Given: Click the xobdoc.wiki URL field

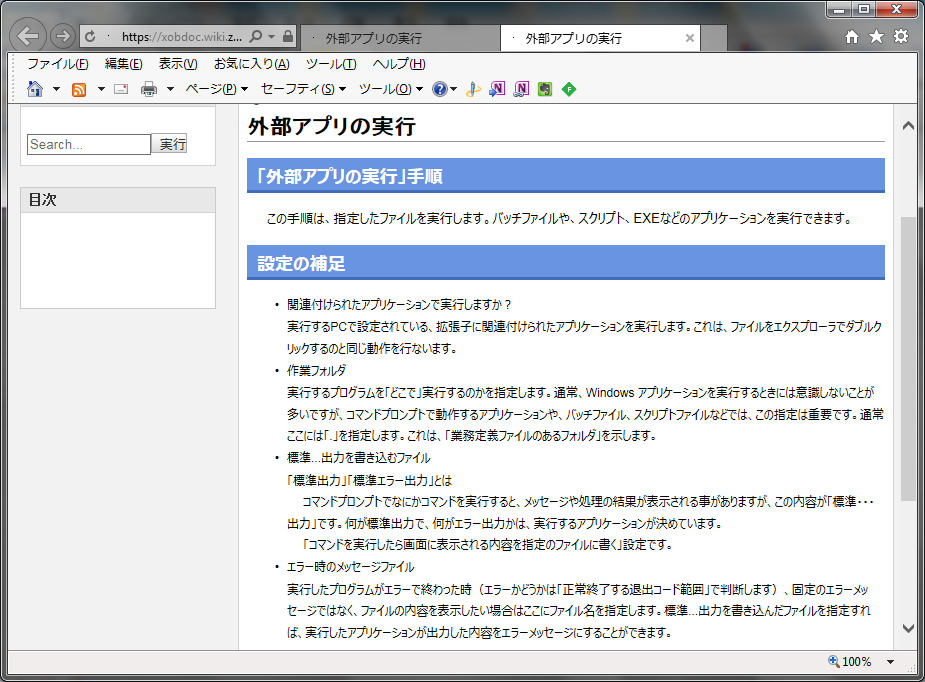Looking at the screenshot, I should (x=181, y=37).
